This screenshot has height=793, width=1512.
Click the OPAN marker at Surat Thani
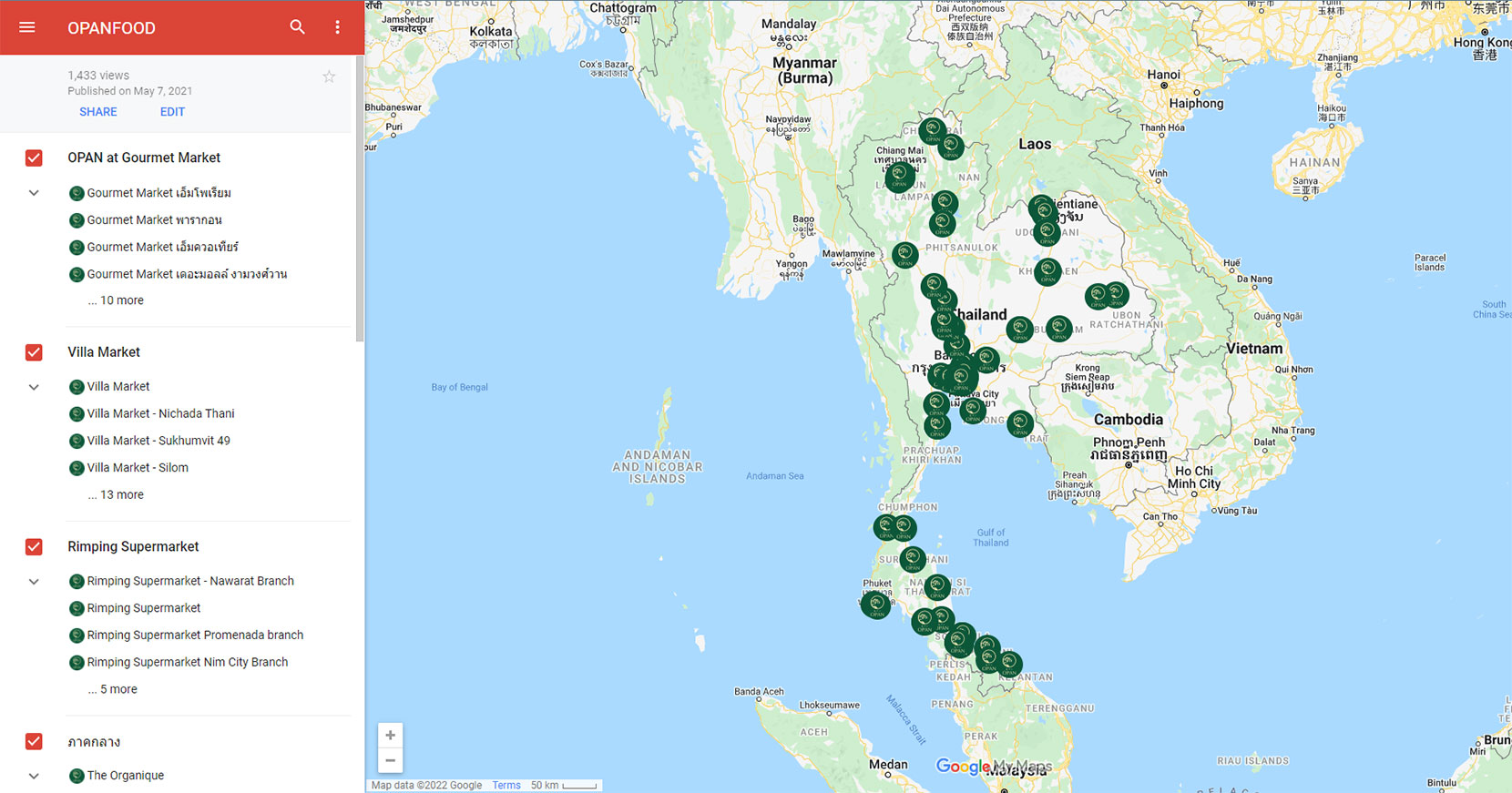click(913, 559)
